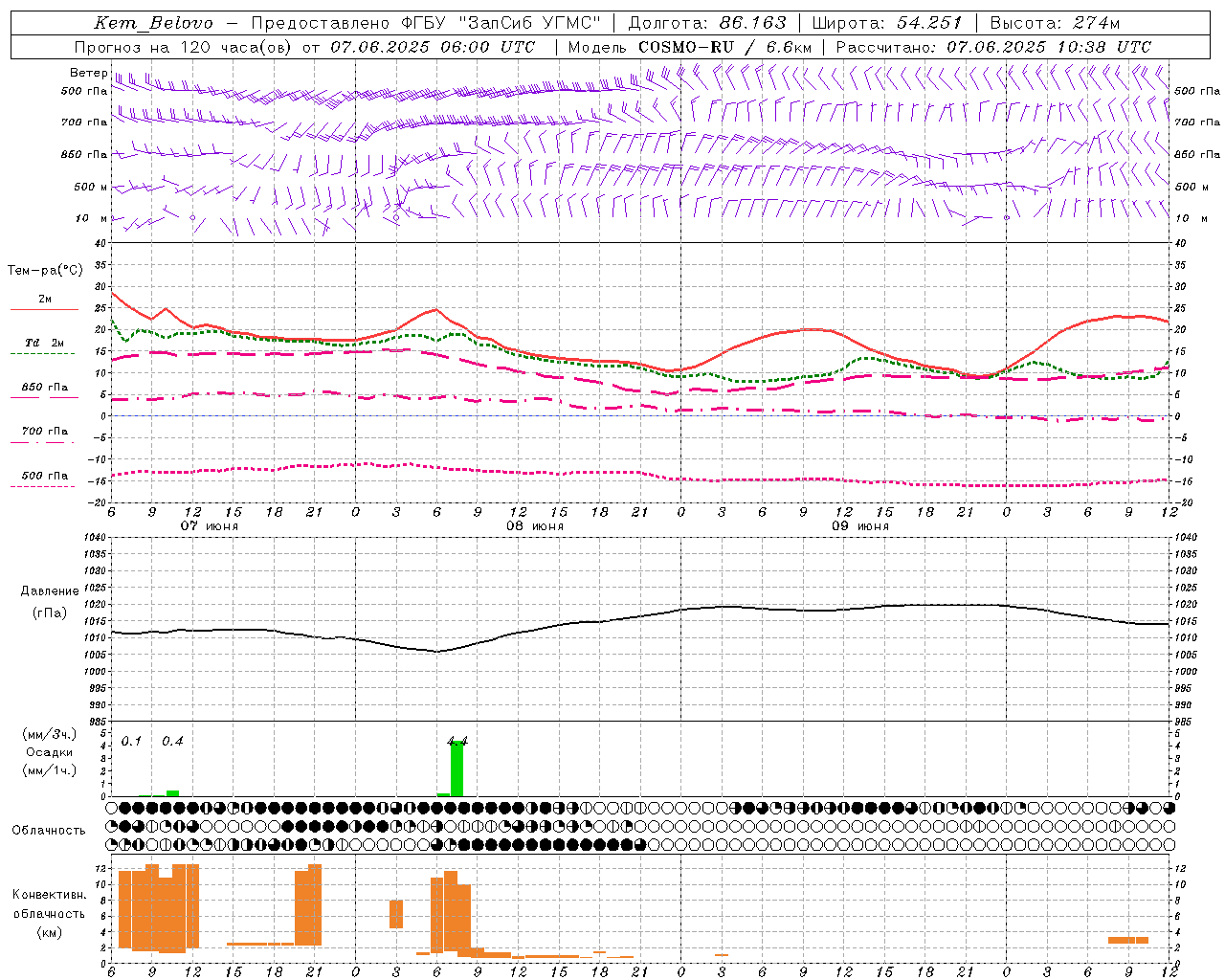This screenshot has width=1225, height=980.
Task: Click the Давление pressure panel label
Action: [50, 591]
